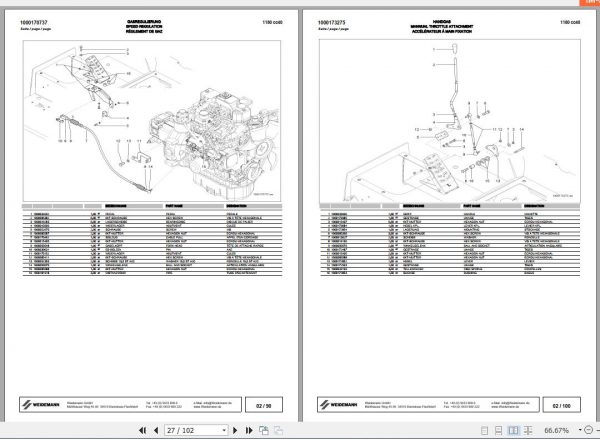The image size is (600, 439).
Task: Click the zoom out minus button
Action: click(x=589, y=430)
